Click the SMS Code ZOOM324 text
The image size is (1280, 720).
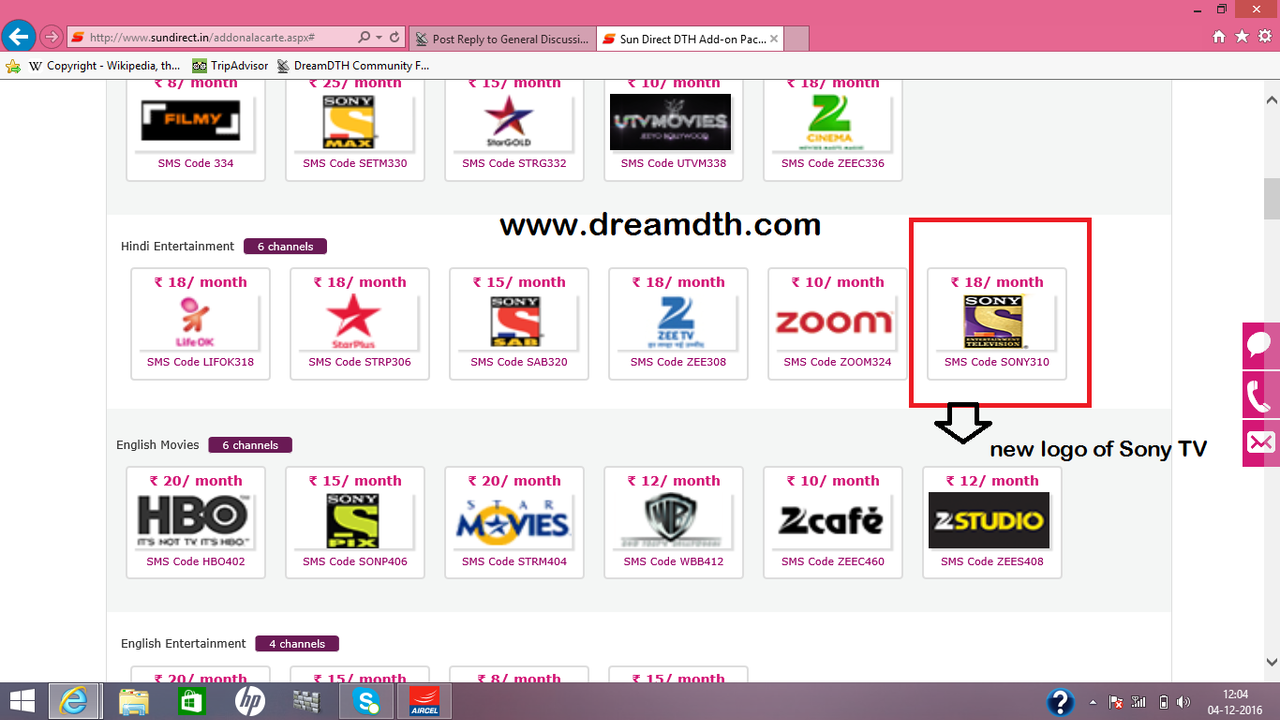coord(837,362)
